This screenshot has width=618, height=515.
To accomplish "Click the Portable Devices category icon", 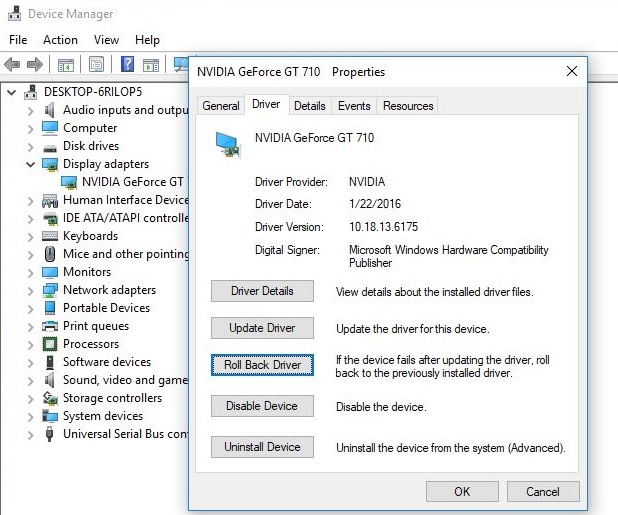I will (50, 308).
